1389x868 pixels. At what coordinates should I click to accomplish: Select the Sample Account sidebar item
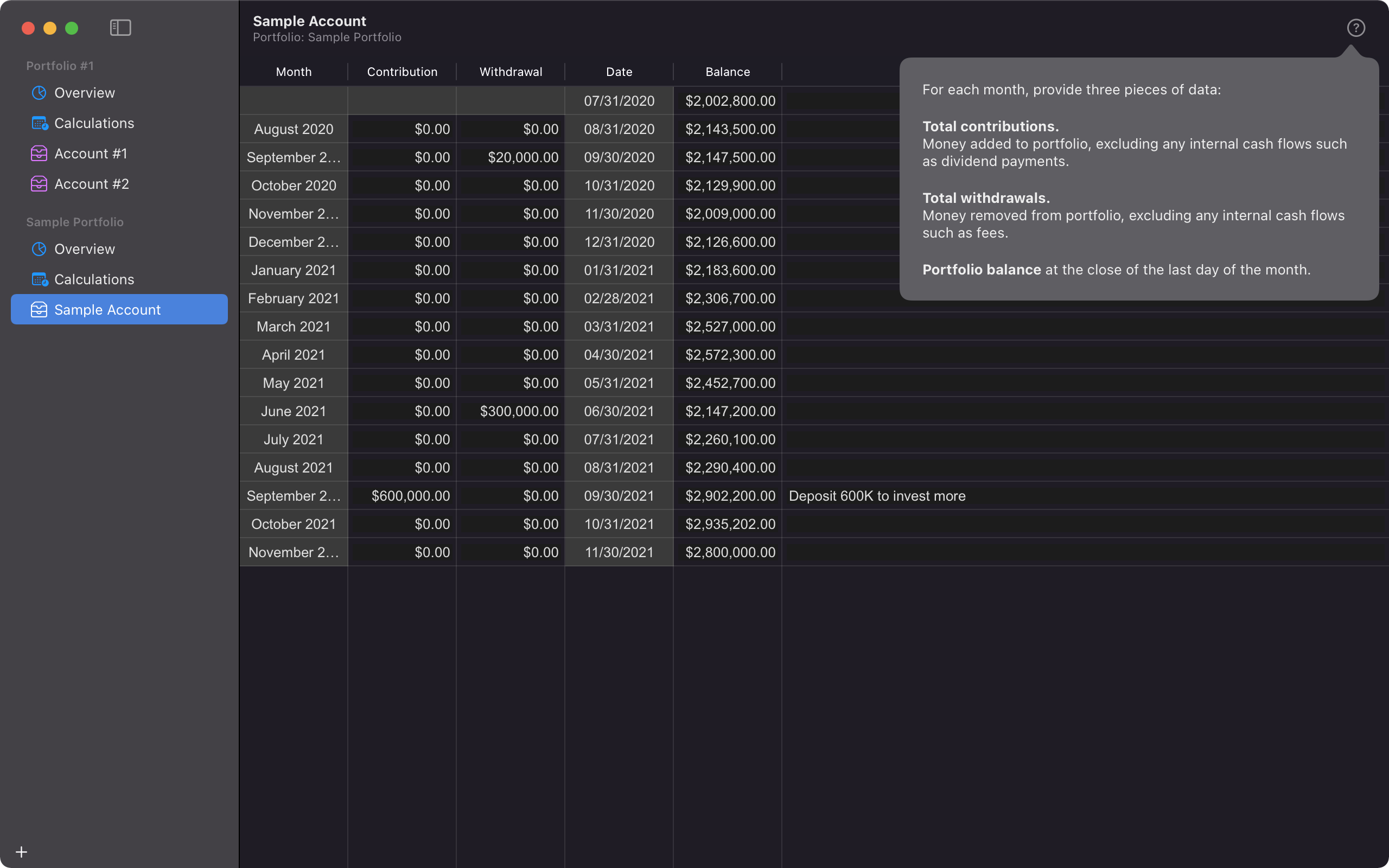pos(119,310)
